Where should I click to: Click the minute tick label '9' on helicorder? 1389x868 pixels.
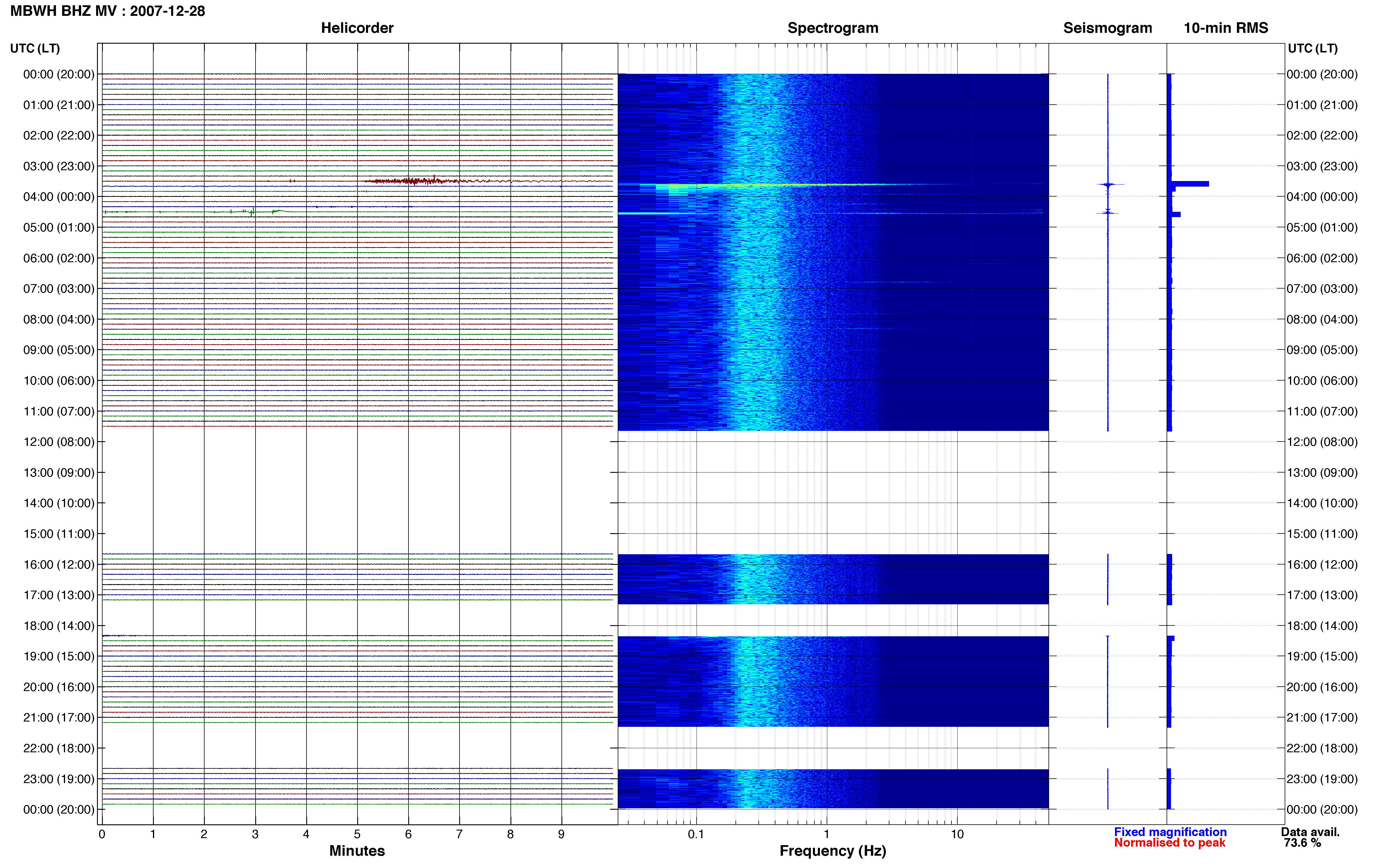[x=561, y=834]
